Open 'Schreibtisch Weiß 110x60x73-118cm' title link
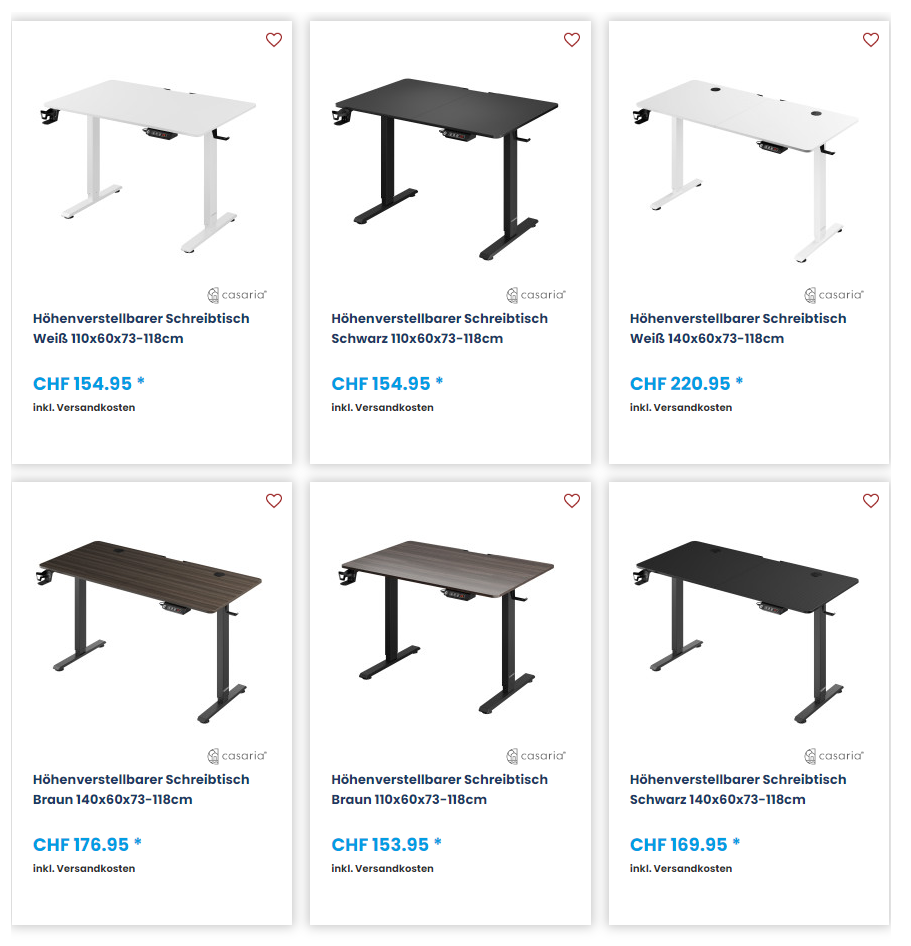Viewport: 911px width, 946px height. pyautogui.click(x=141, y=328)
